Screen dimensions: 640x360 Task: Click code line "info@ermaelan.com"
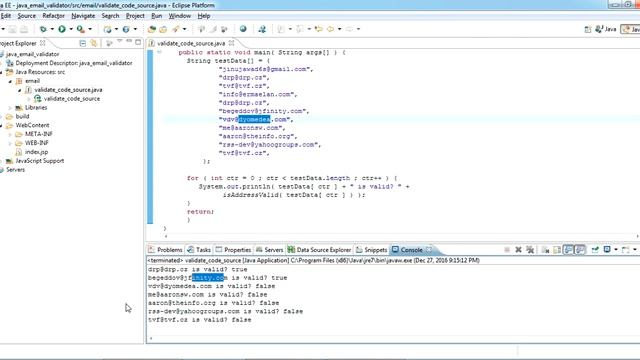(x=258, y=94)
